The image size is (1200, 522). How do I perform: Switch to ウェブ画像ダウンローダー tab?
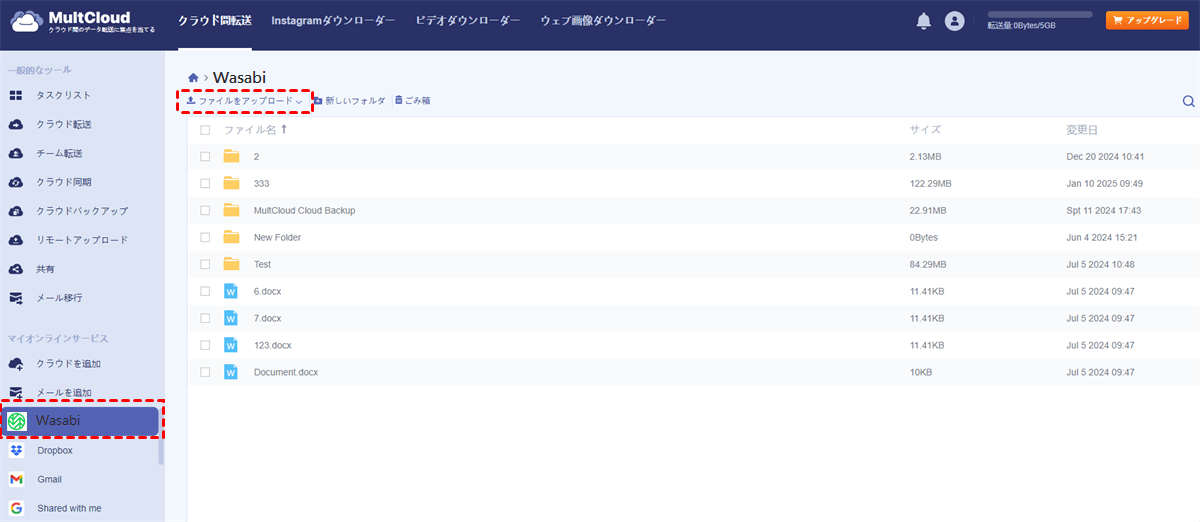[602, 21]
